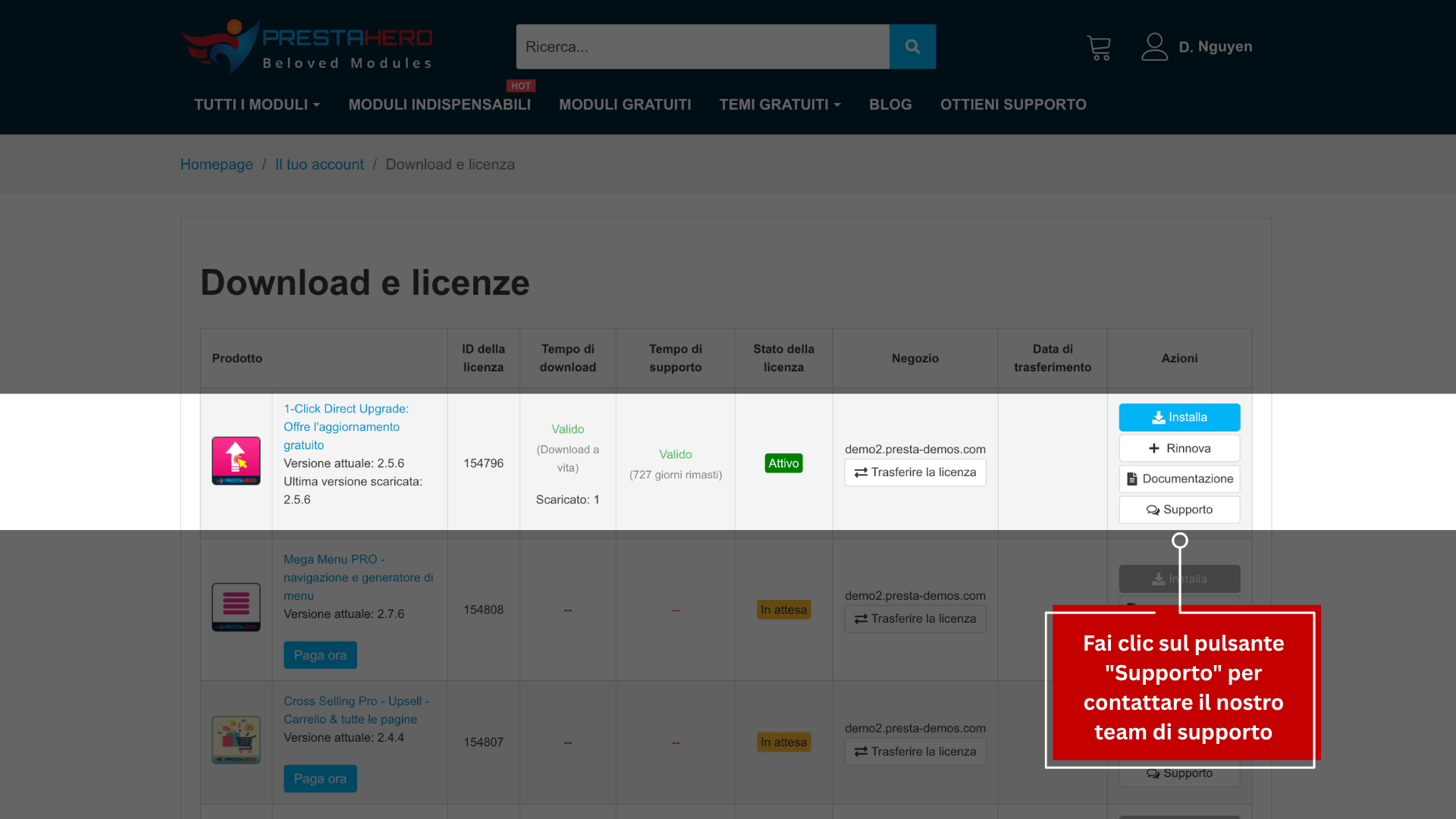Image resolution: width=1456 pixels, height=819 pixels.
Task: Click the user account avatar icon
Action: point(1154,47)
